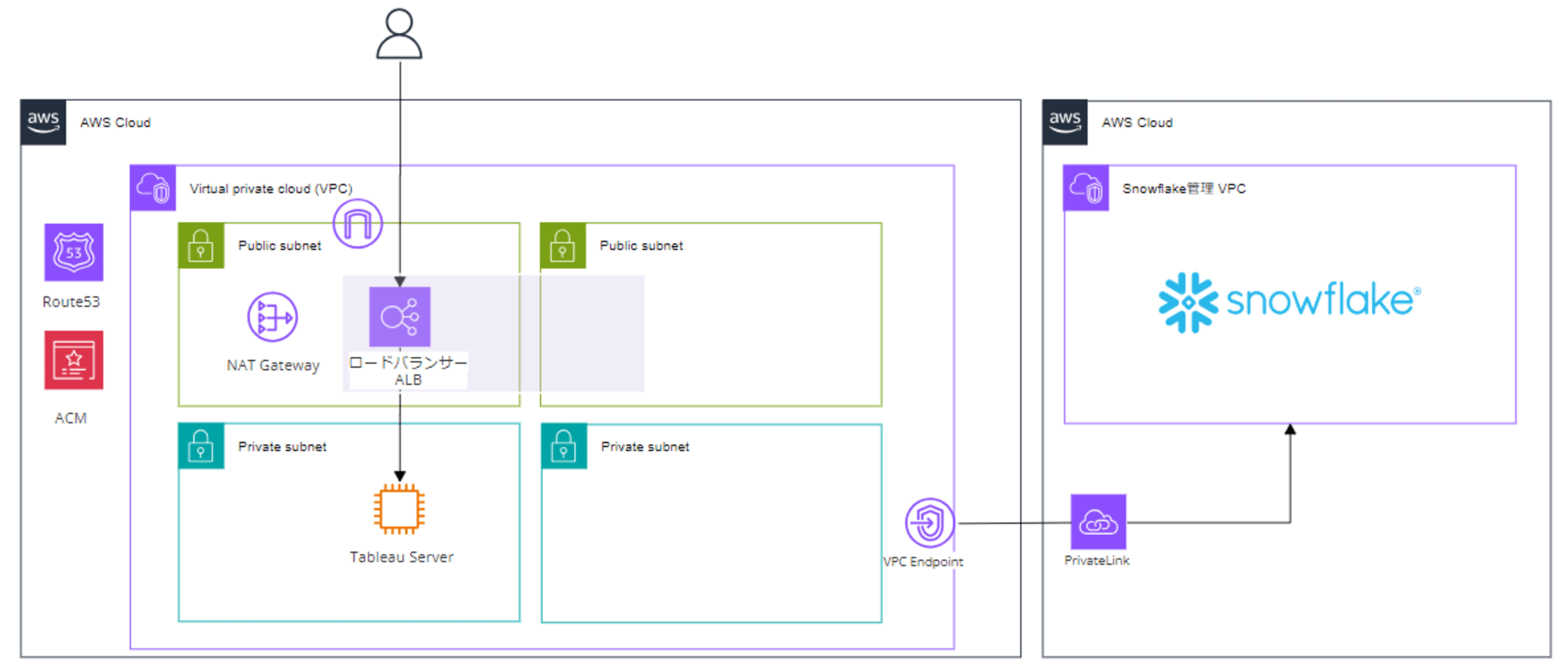The width and height of the screenshot is (1568, 672).
Task: Click the second Private subnet lock icon
Action: pos(564,446)
